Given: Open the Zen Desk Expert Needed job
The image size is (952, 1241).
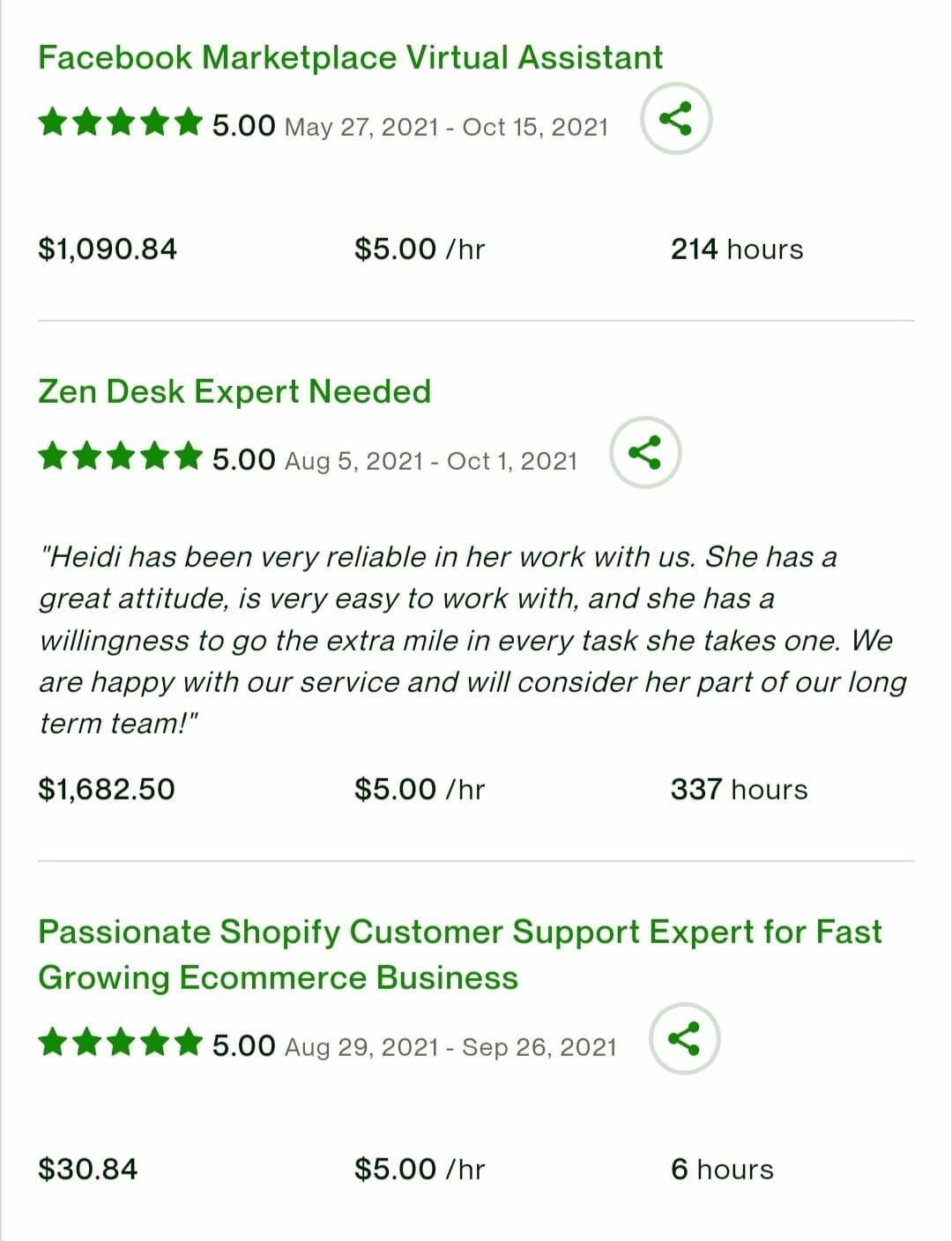Looking at the screenshot, I should (234, 391).
